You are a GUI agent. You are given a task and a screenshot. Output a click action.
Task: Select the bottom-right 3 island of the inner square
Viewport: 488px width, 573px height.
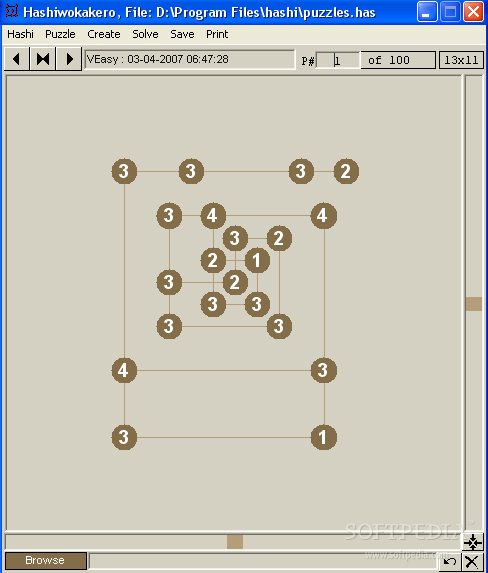point(279,326)
